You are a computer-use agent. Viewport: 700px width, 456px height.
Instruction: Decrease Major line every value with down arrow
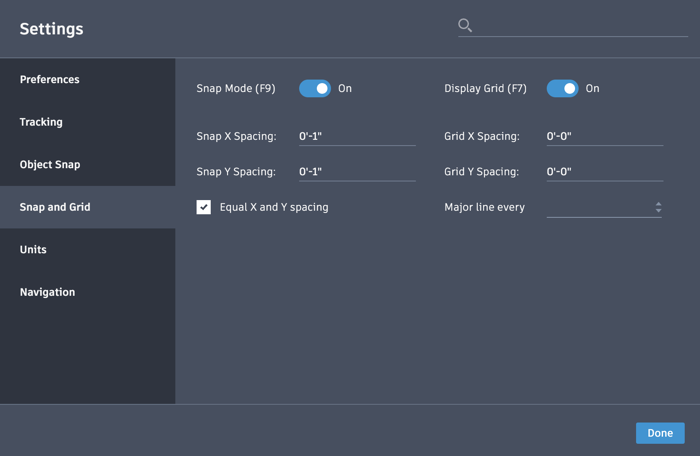click(x=658, y=211)
